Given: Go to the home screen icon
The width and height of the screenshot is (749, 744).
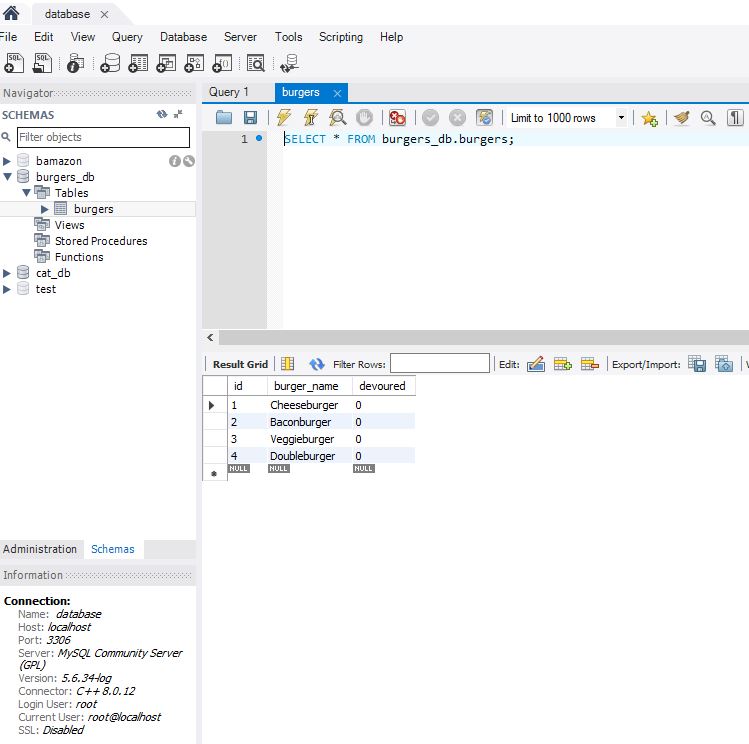Looking at the screenshot, I should [11, 13].
